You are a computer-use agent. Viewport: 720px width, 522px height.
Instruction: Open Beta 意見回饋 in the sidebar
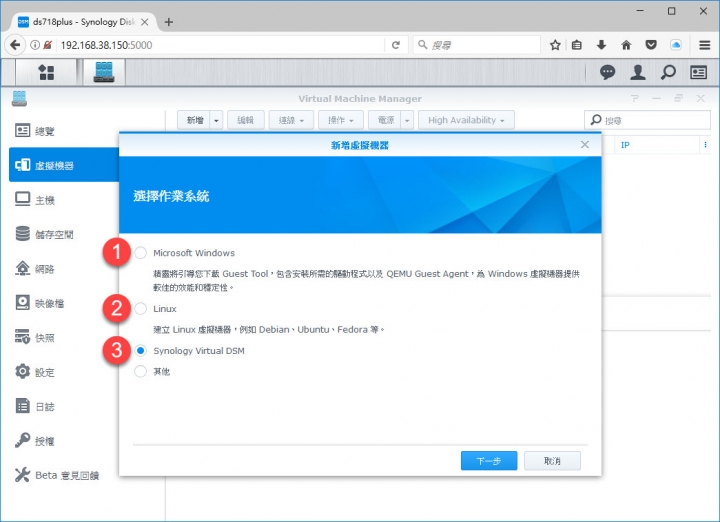tap(64, 475)
